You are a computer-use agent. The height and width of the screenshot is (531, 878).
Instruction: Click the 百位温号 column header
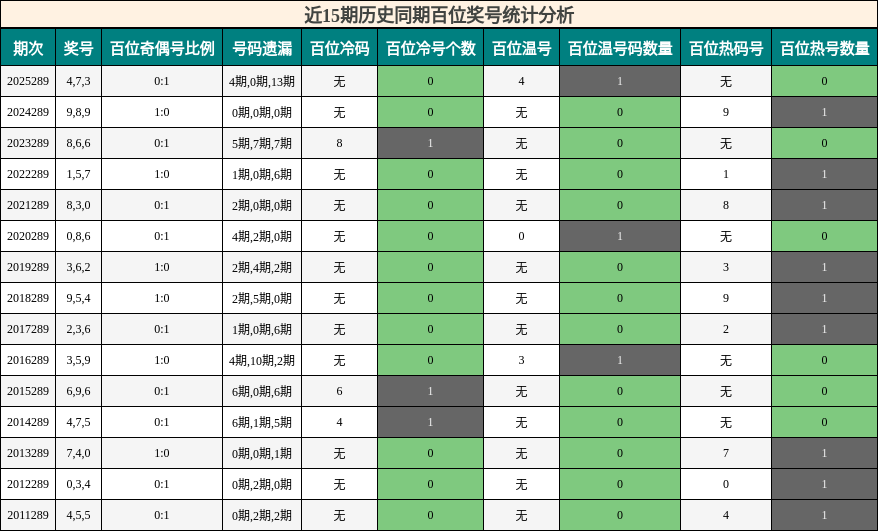pos(521,49)
